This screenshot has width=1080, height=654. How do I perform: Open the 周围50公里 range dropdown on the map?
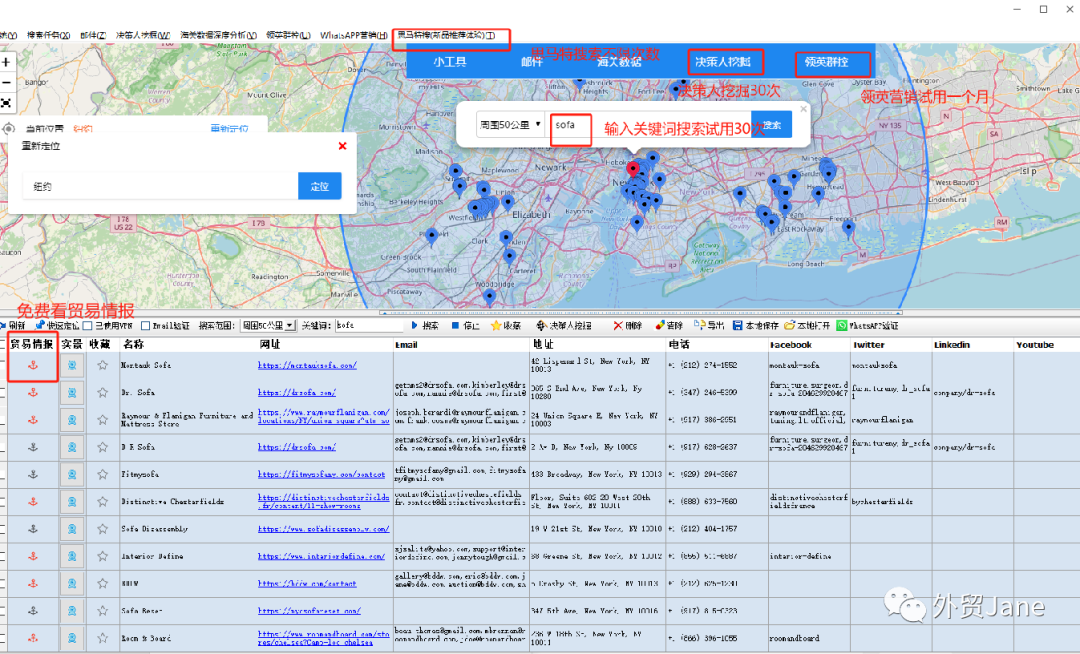coord(510,125)
